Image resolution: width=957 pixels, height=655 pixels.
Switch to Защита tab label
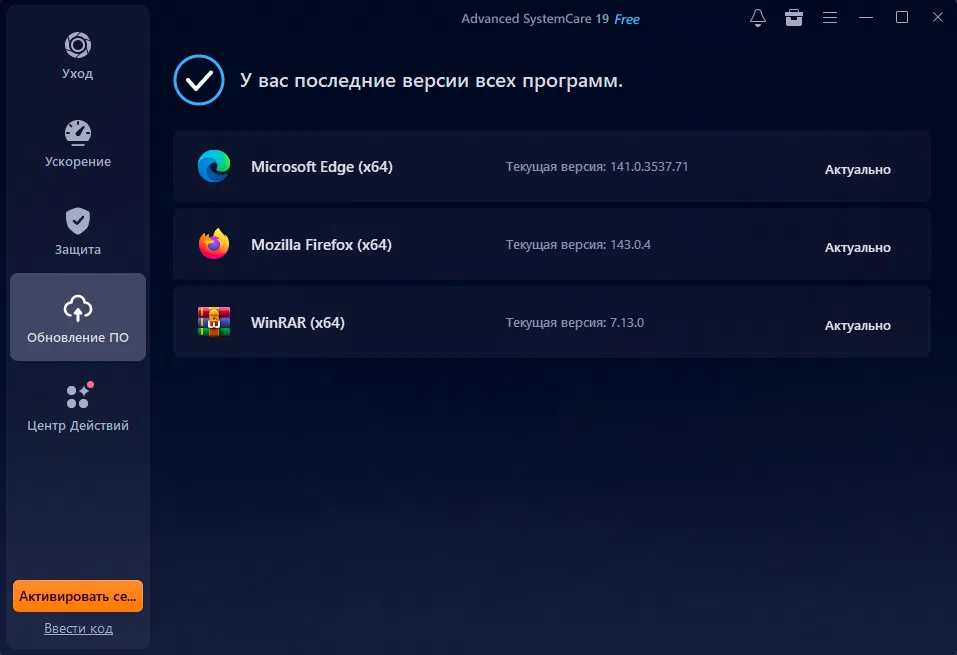[78, 250]
